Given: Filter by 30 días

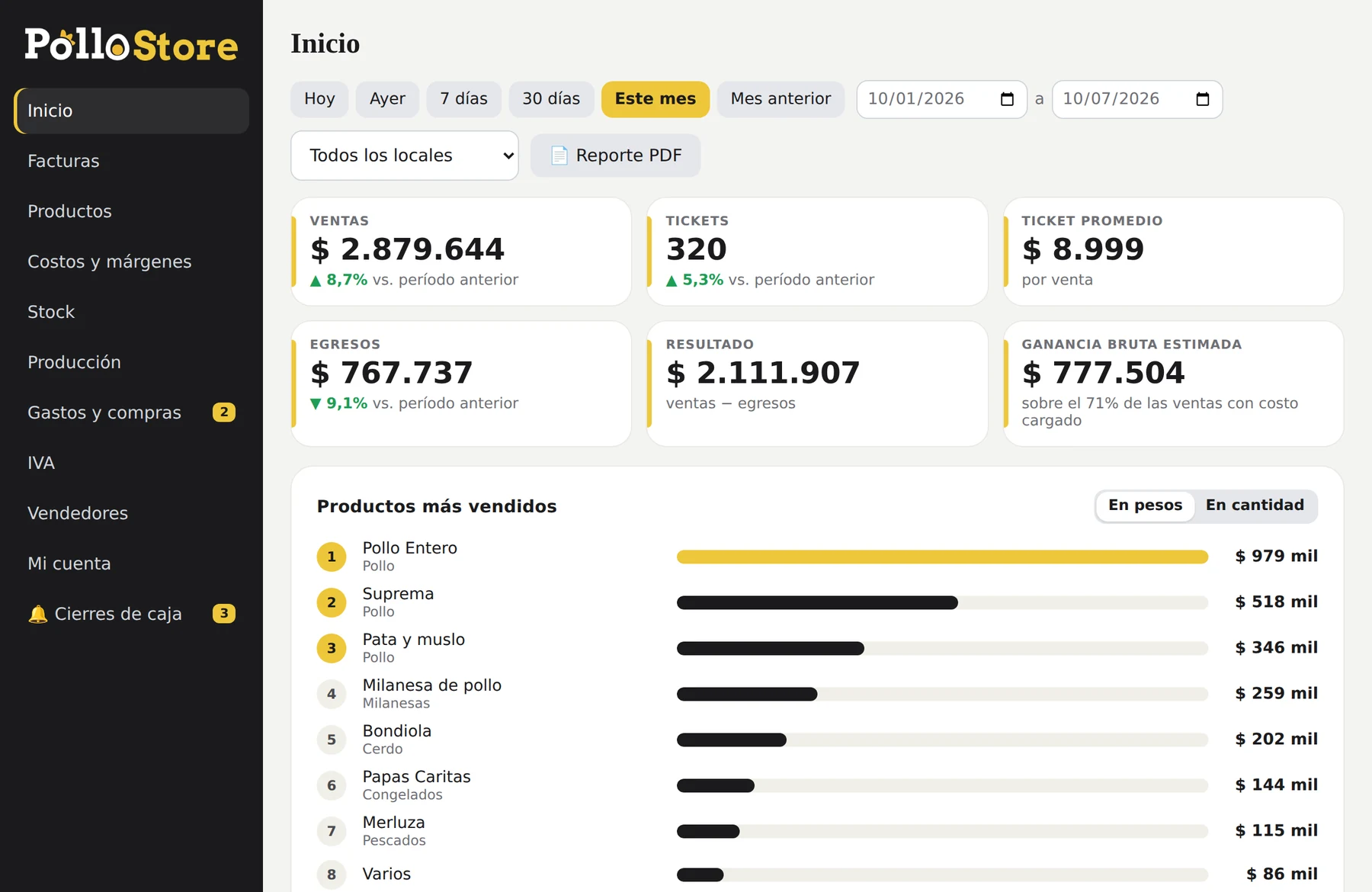Looking at the screenshot, I should tap(551, 99).
